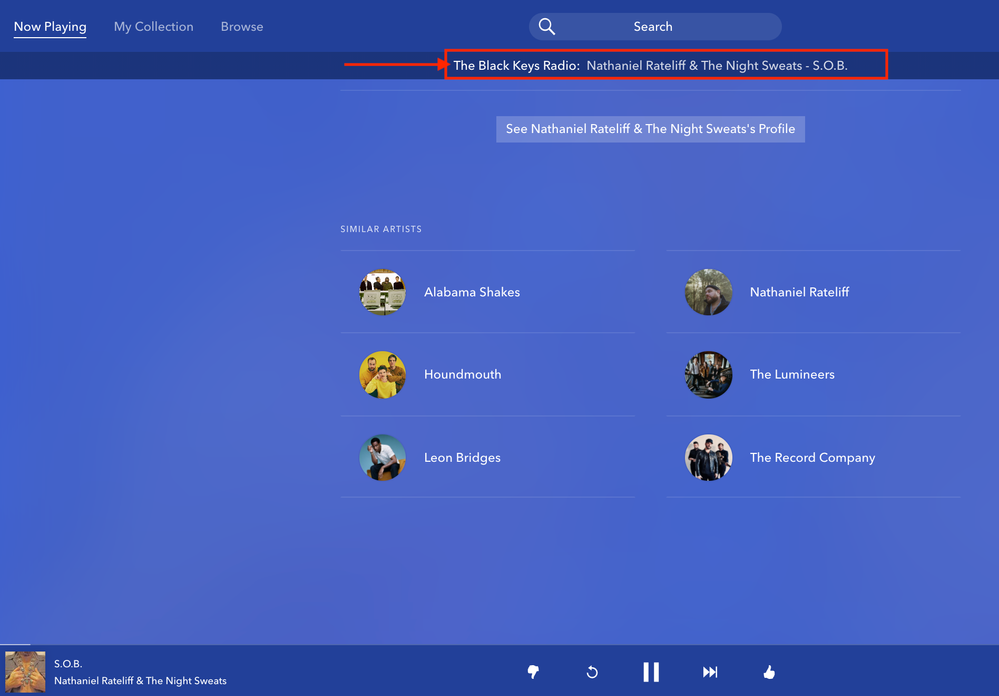This screenshot has height=696, width=999.
Task: Go to the Browse tab
Action: [x=242, y=27]
